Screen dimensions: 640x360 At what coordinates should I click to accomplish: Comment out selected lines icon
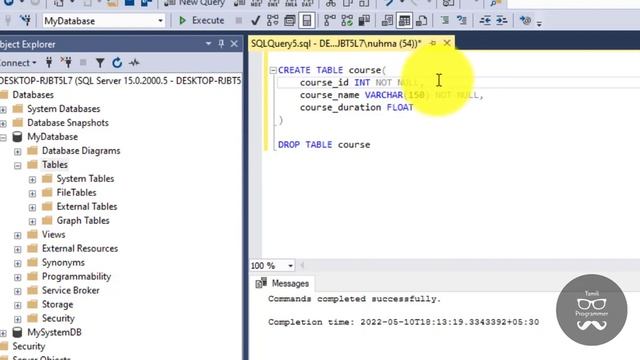(444, 20)
